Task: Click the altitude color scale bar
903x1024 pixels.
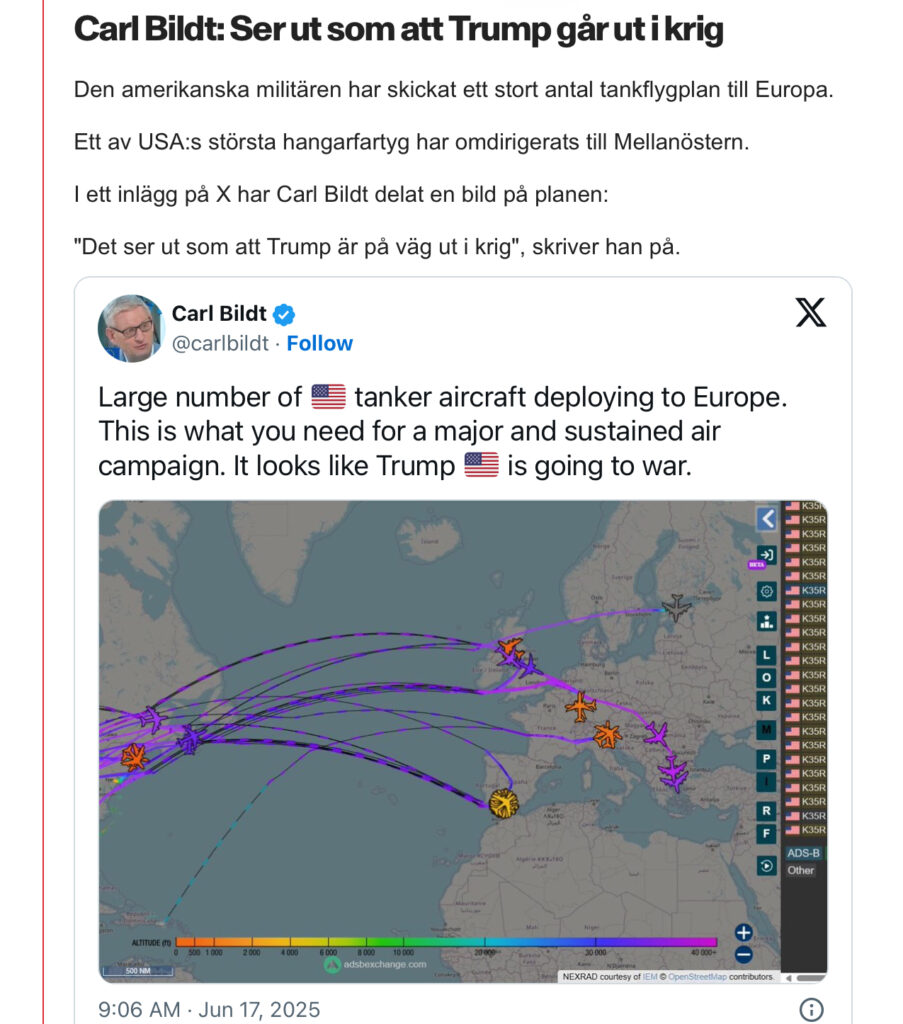Action: [x=446, y=942]
